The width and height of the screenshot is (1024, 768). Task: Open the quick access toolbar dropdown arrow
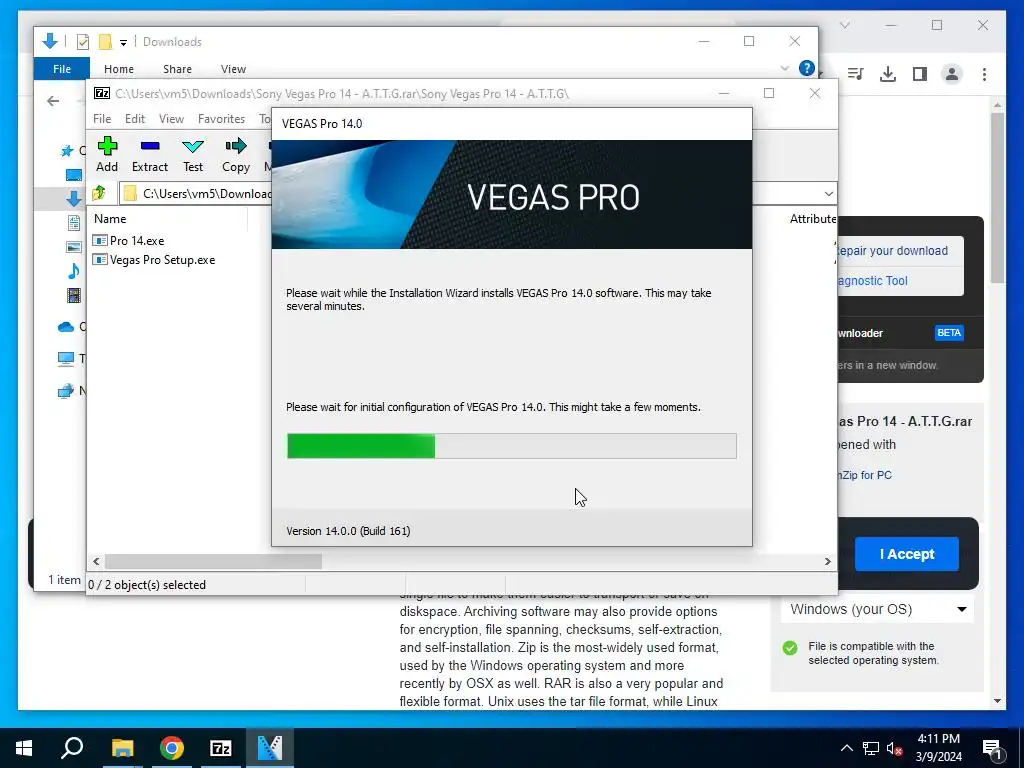[x=123, y=42]
